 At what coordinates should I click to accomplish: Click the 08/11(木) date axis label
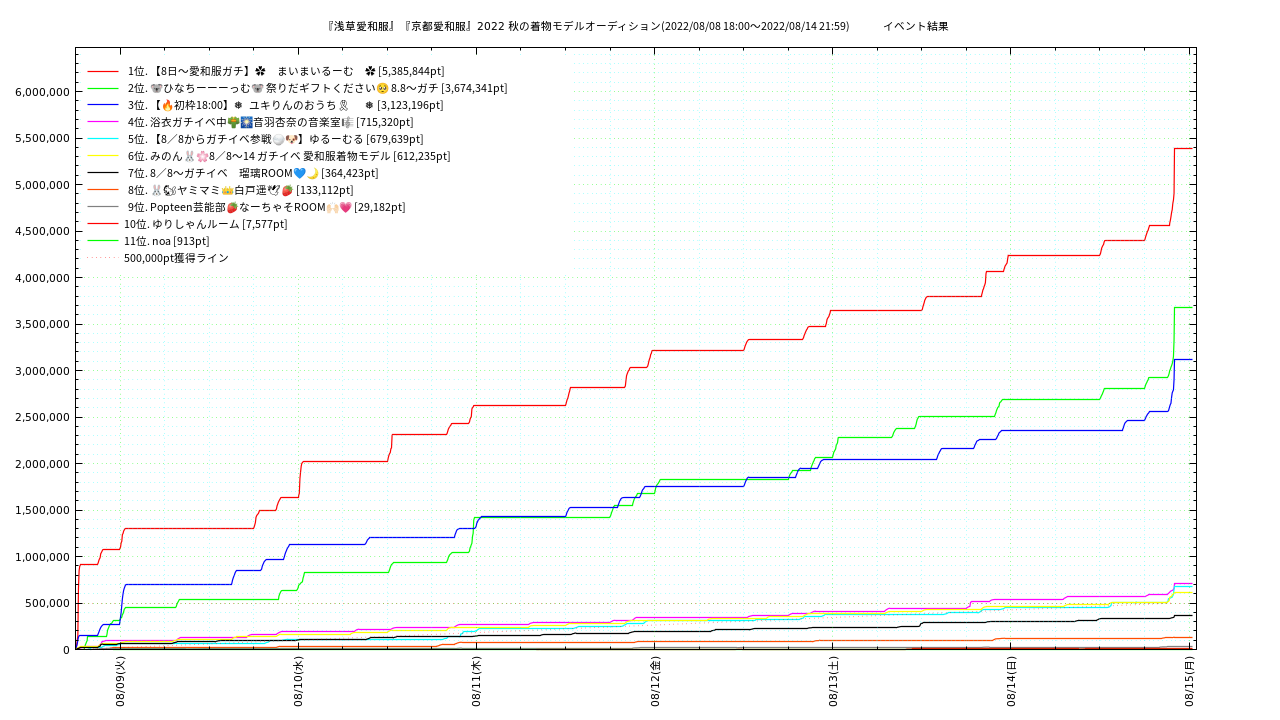pos(476,680)
